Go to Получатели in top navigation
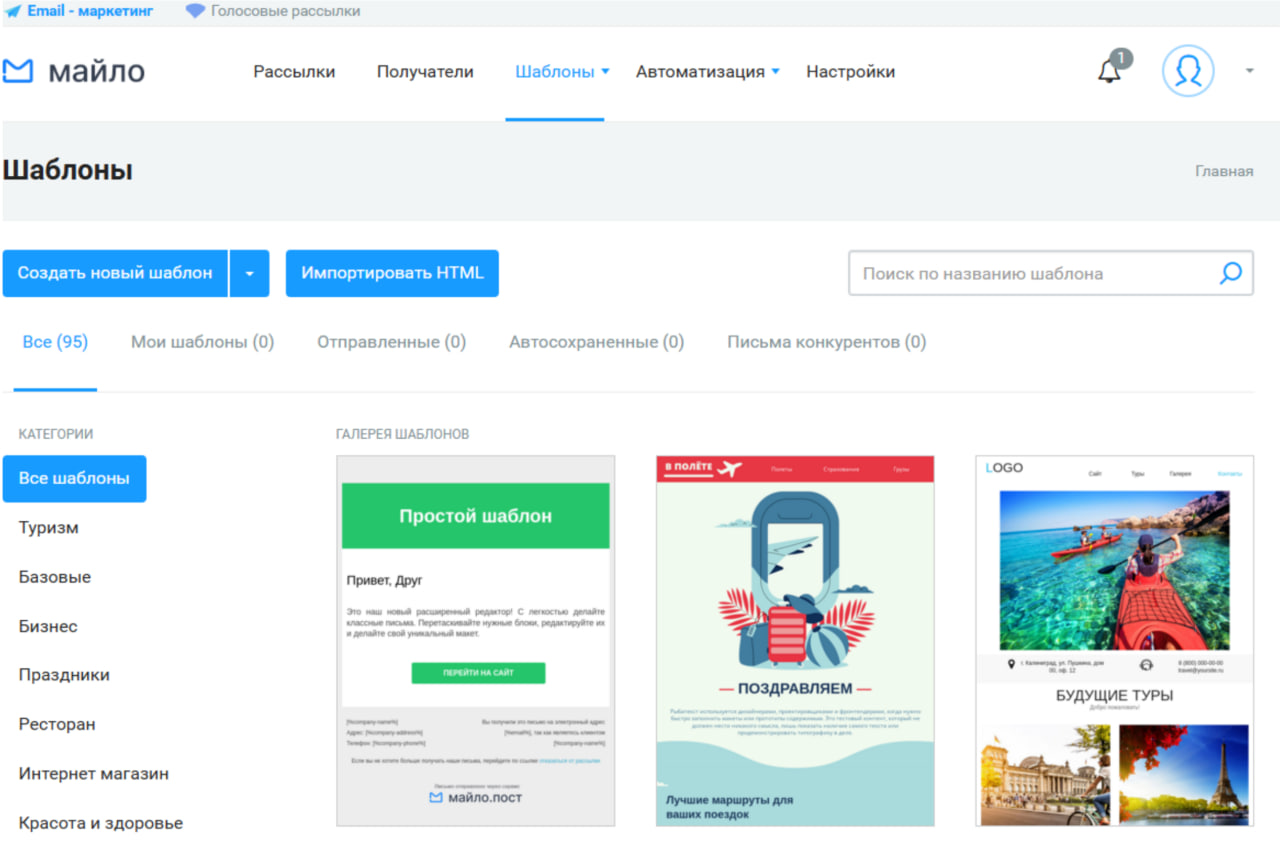 [x=425, y=72]
